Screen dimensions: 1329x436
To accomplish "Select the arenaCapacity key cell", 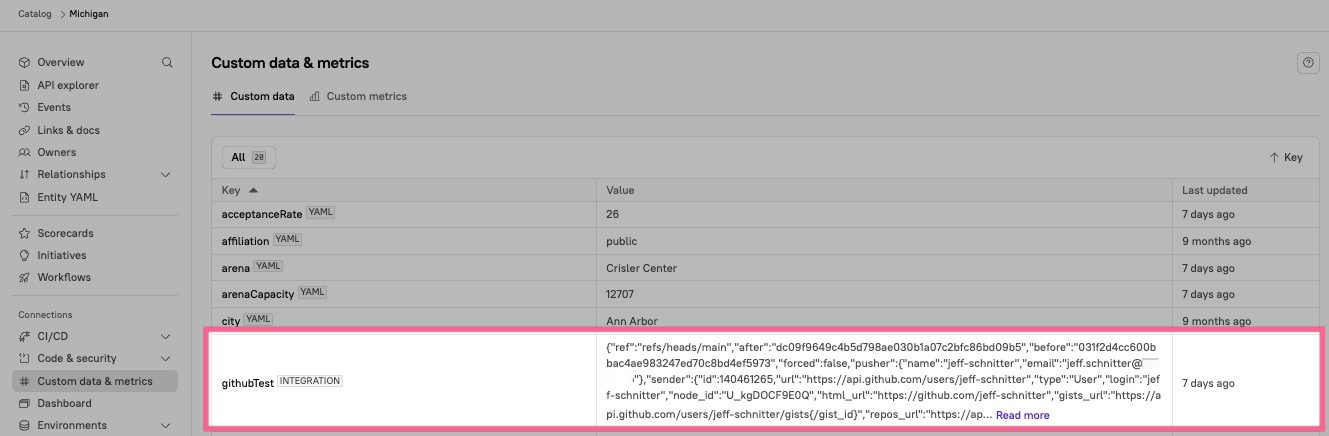I will [404, 294].
